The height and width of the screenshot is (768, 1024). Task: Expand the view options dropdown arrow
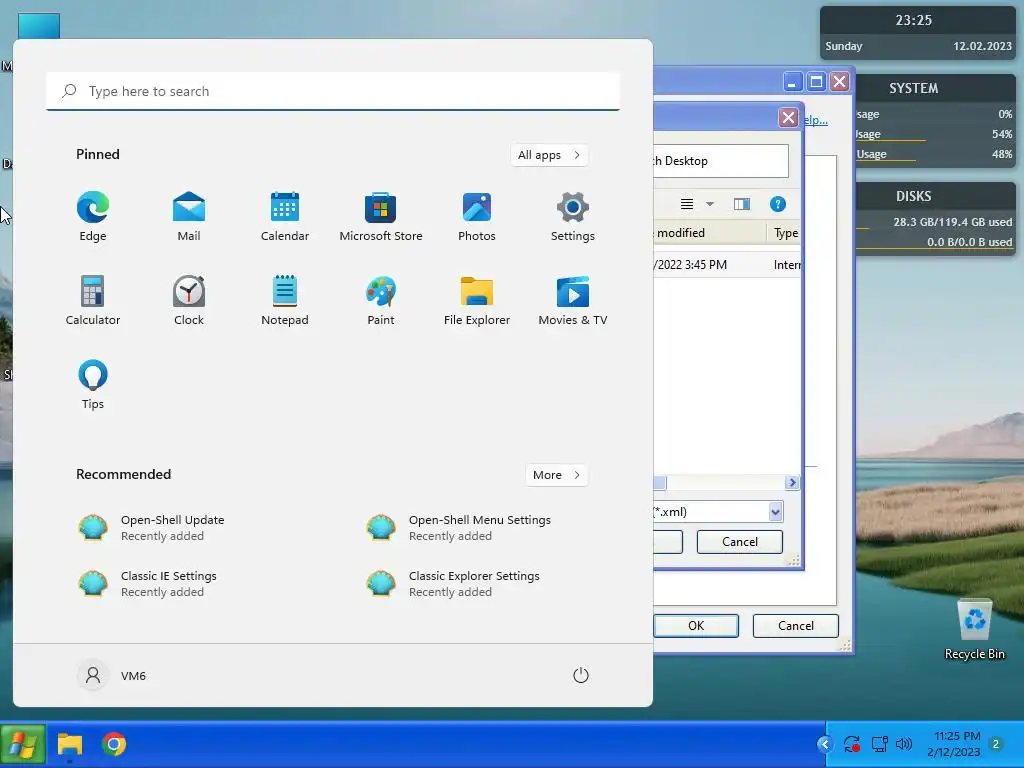(x=710, y=204)
